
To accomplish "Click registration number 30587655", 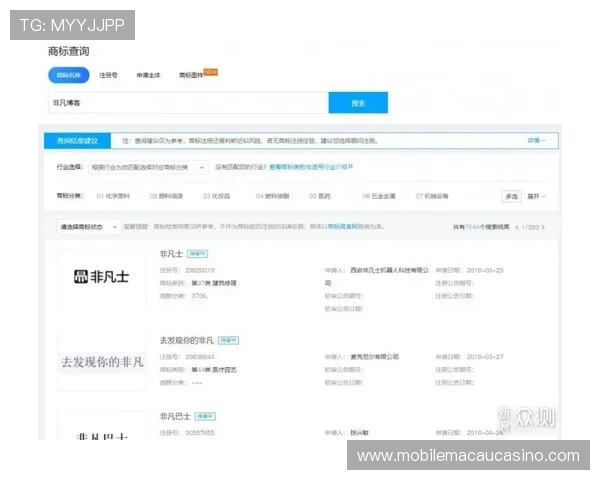I will pyautogui.click(x=200, y=433).
